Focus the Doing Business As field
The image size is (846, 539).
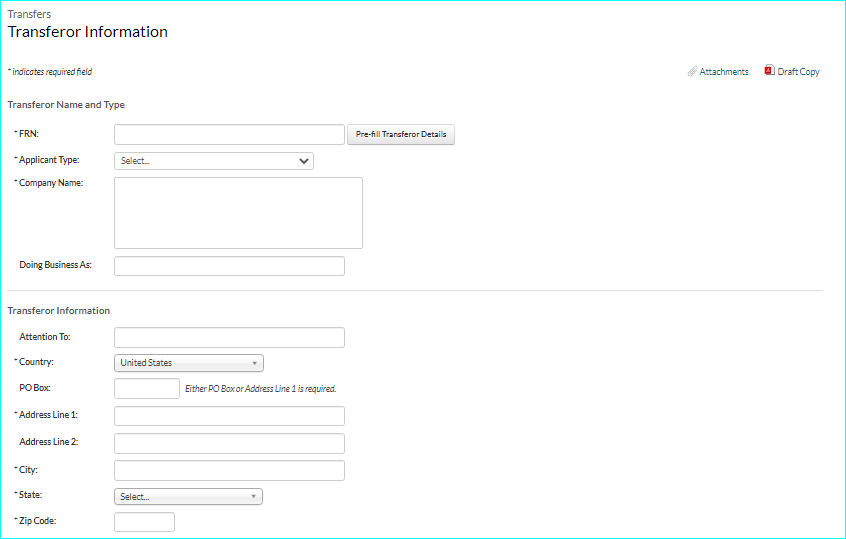coord(229,266)
